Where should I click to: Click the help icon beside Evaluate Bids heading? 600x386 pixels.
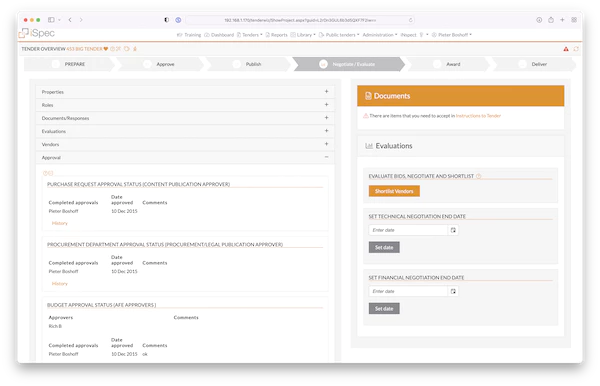[478, 176]
